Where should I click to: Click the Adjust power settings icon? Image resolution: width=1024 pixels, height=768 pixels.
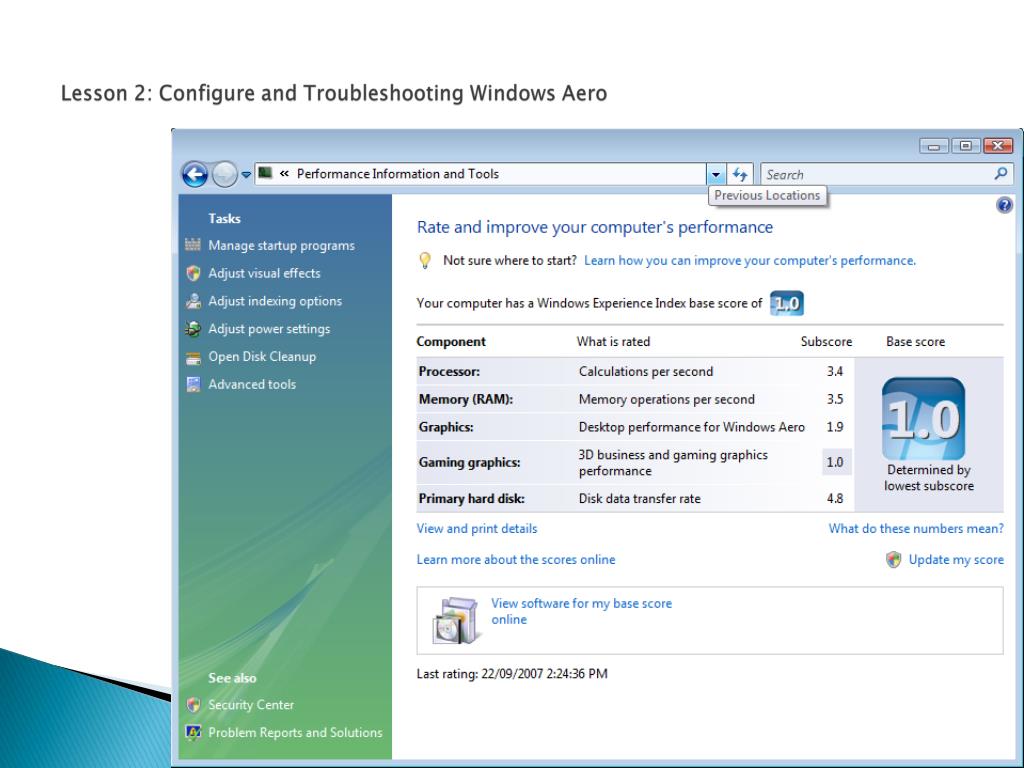tap(193, 329)
